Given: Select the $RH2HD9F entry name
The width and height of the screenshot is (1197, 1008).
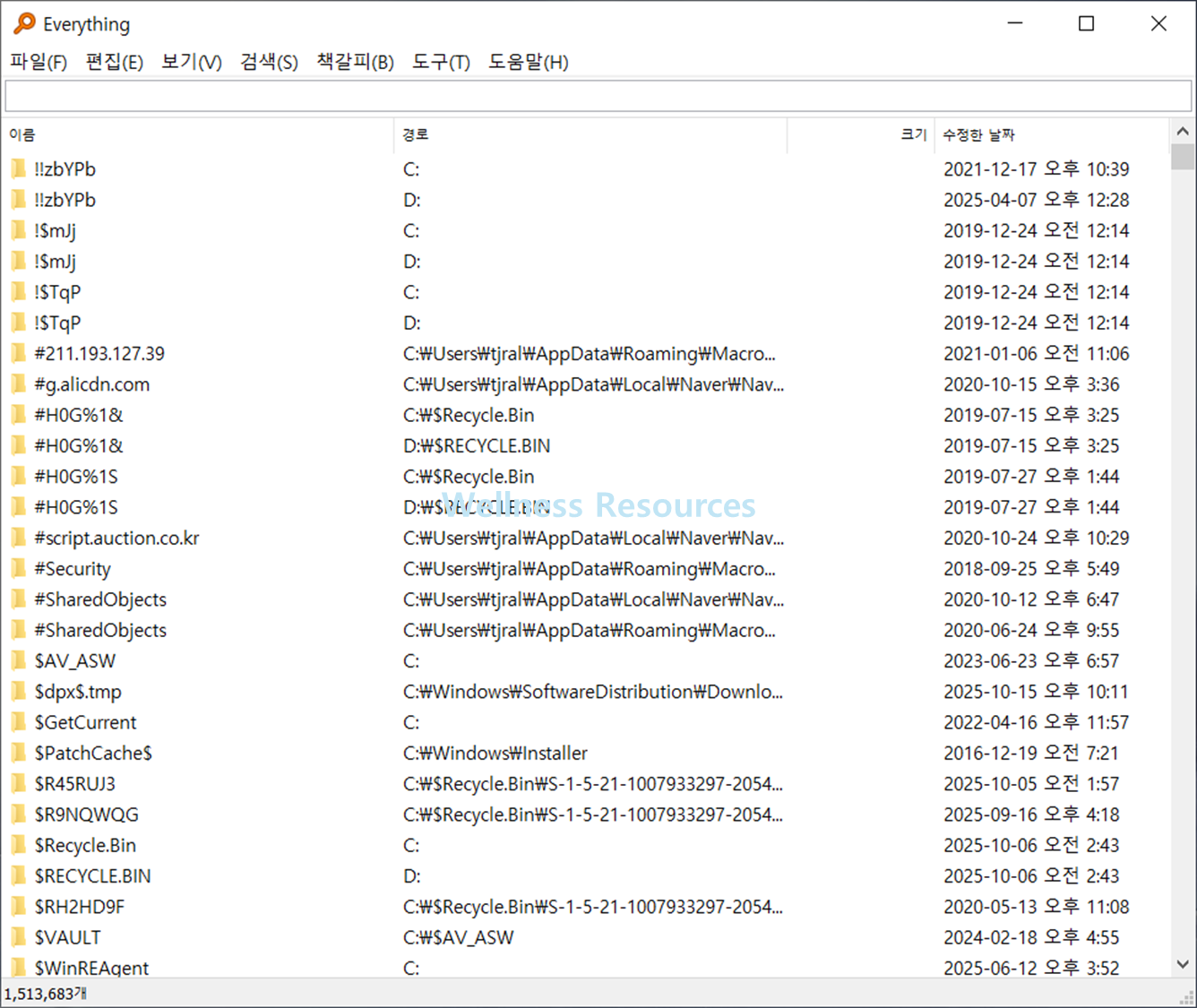Looking at the screenshot, I should [80, 907].
